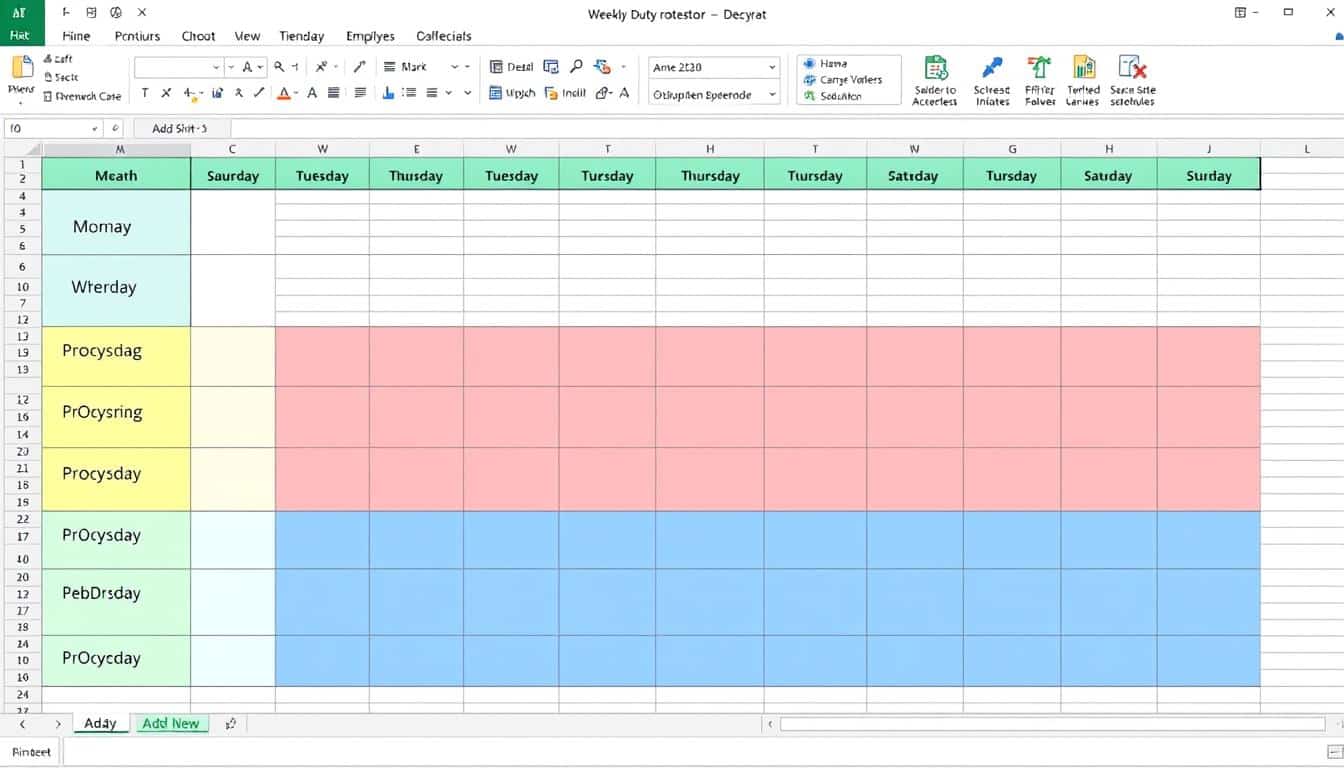Click the magnifier search icon beside Detal
This screenshot has height=768, width=1344.
pos(577,67)
